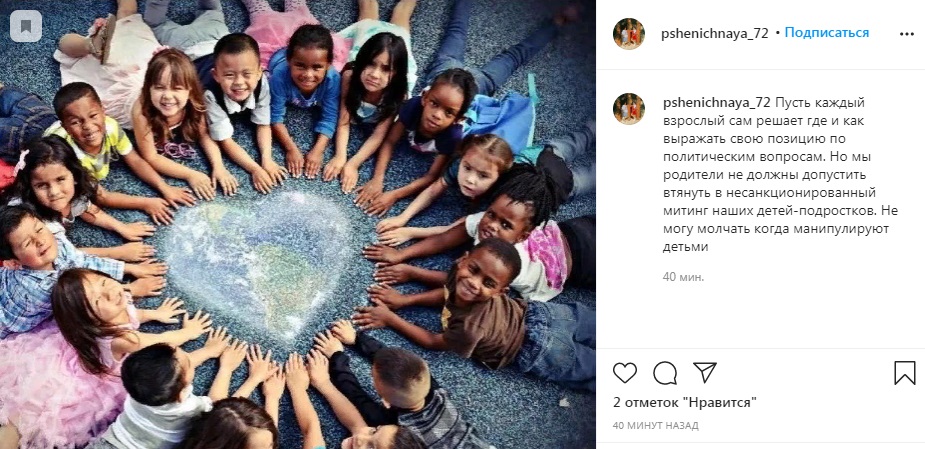The height and width of the screenshot is (449, 925).
Task: Open the three-dot more options menu
Action: pyautogui.click(x=907, y=34)
